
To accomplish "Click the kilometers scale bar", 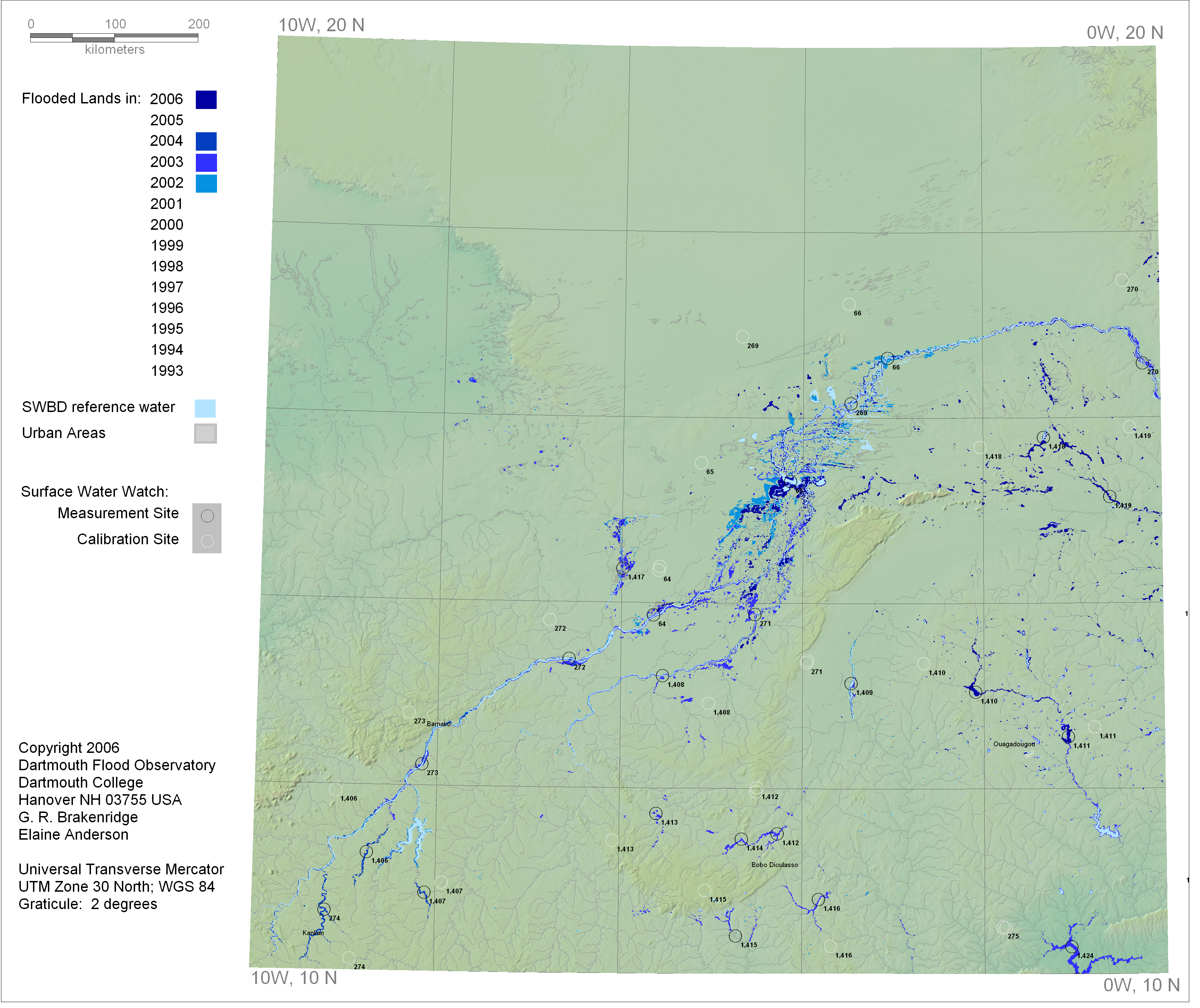I will tap(115, 38).
